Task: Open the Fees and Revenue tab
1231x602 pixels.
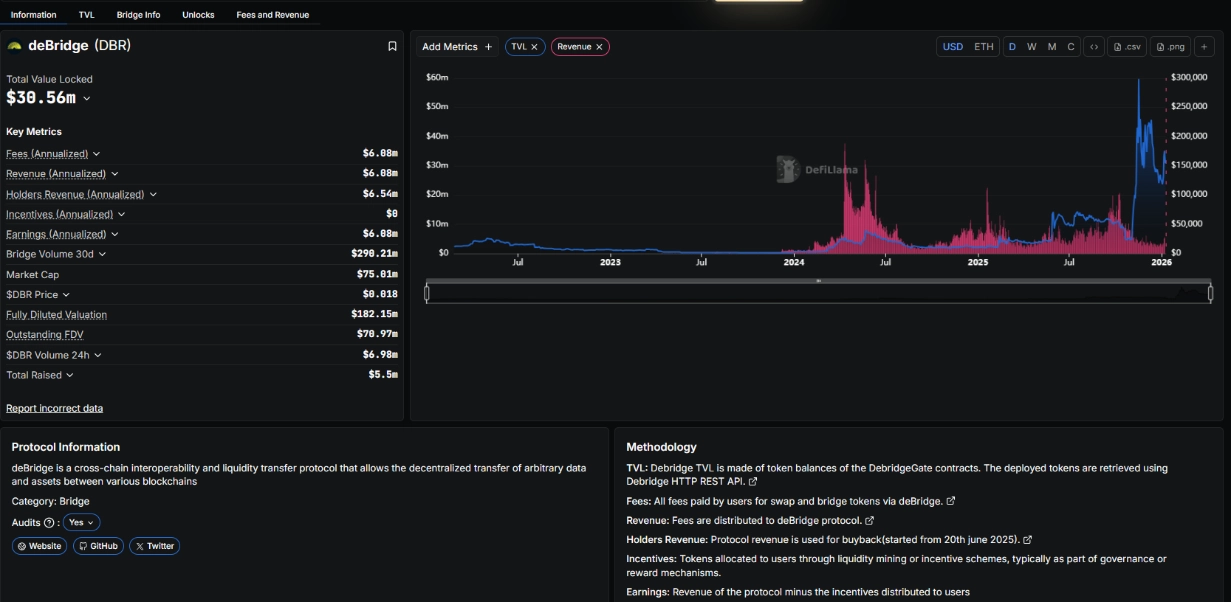Action: coord(272,15)
